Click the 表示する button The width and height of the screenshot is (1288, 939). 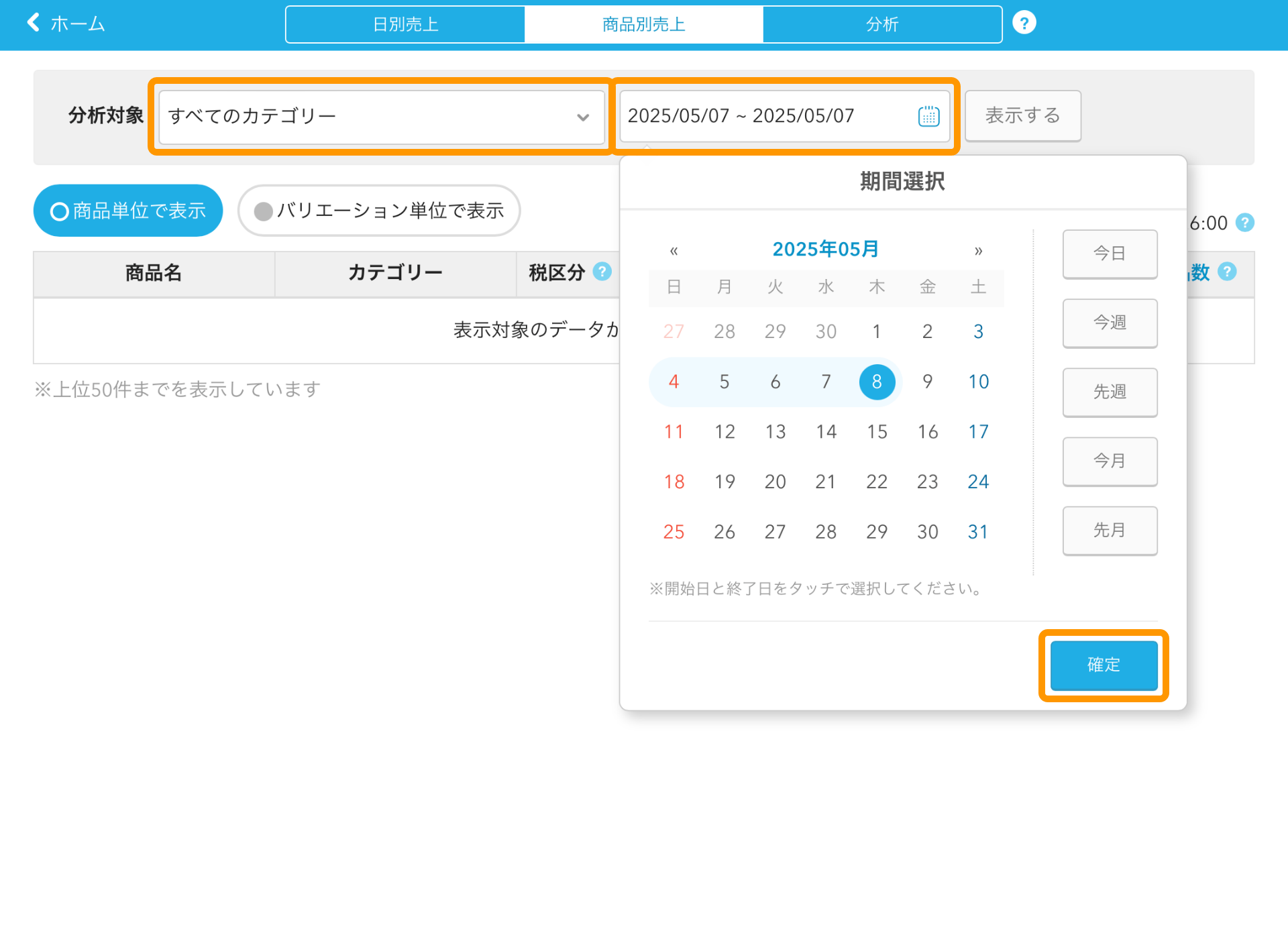click(x=1022, y=116)
